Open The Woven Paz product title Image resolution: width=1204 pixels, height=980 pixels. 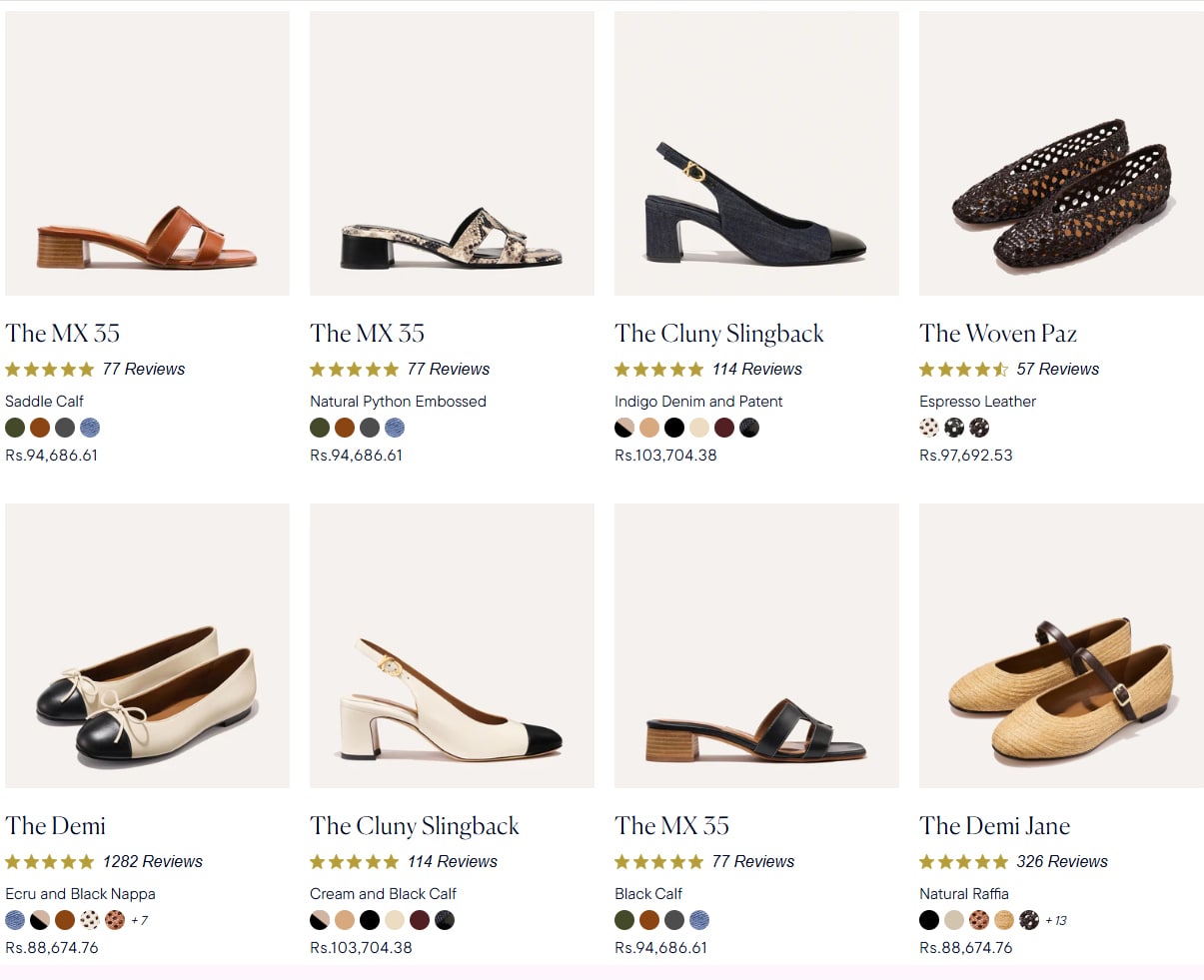(x=998, y=334)
